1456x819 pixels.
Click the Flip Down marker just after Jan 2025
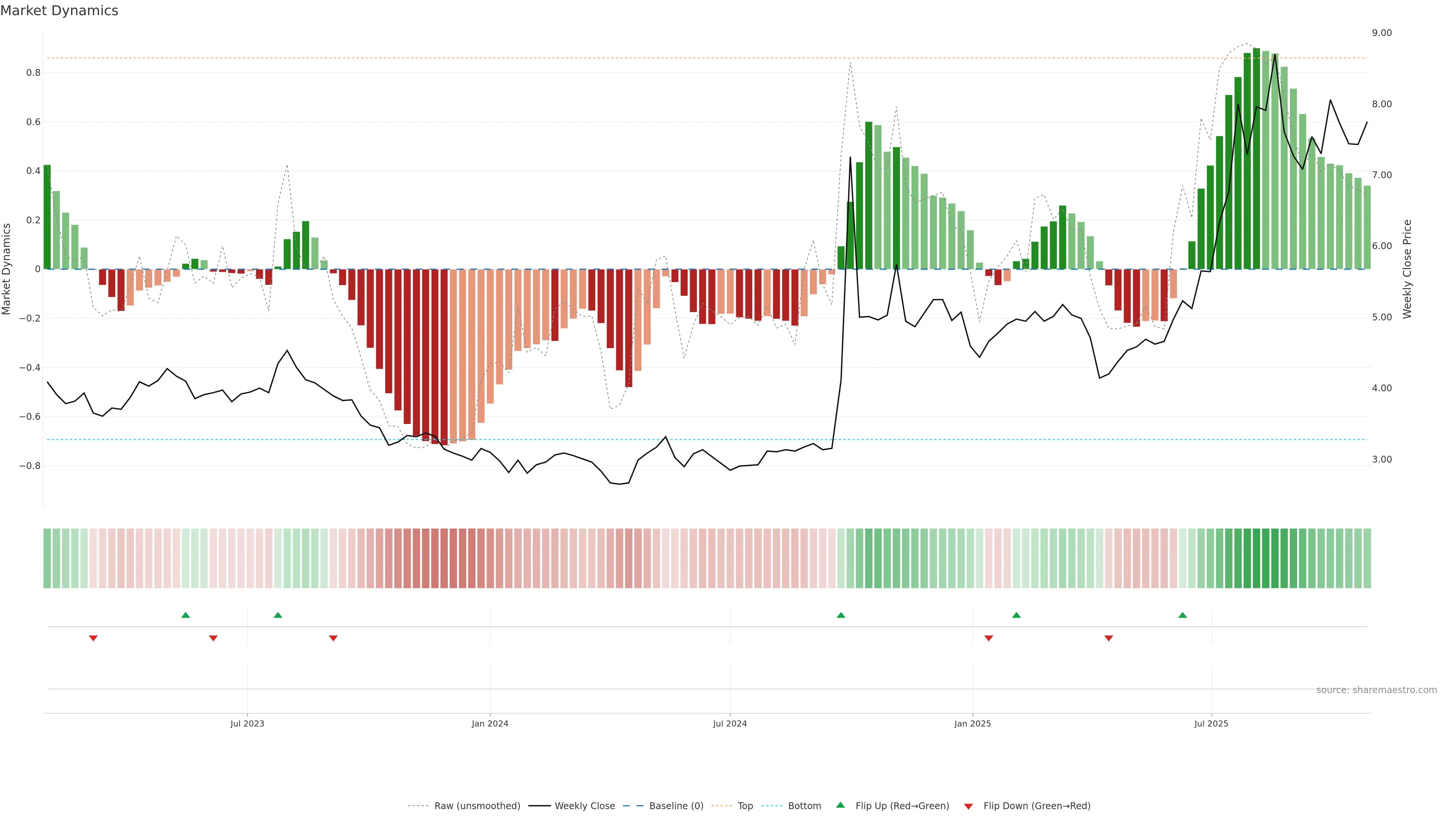988,638
